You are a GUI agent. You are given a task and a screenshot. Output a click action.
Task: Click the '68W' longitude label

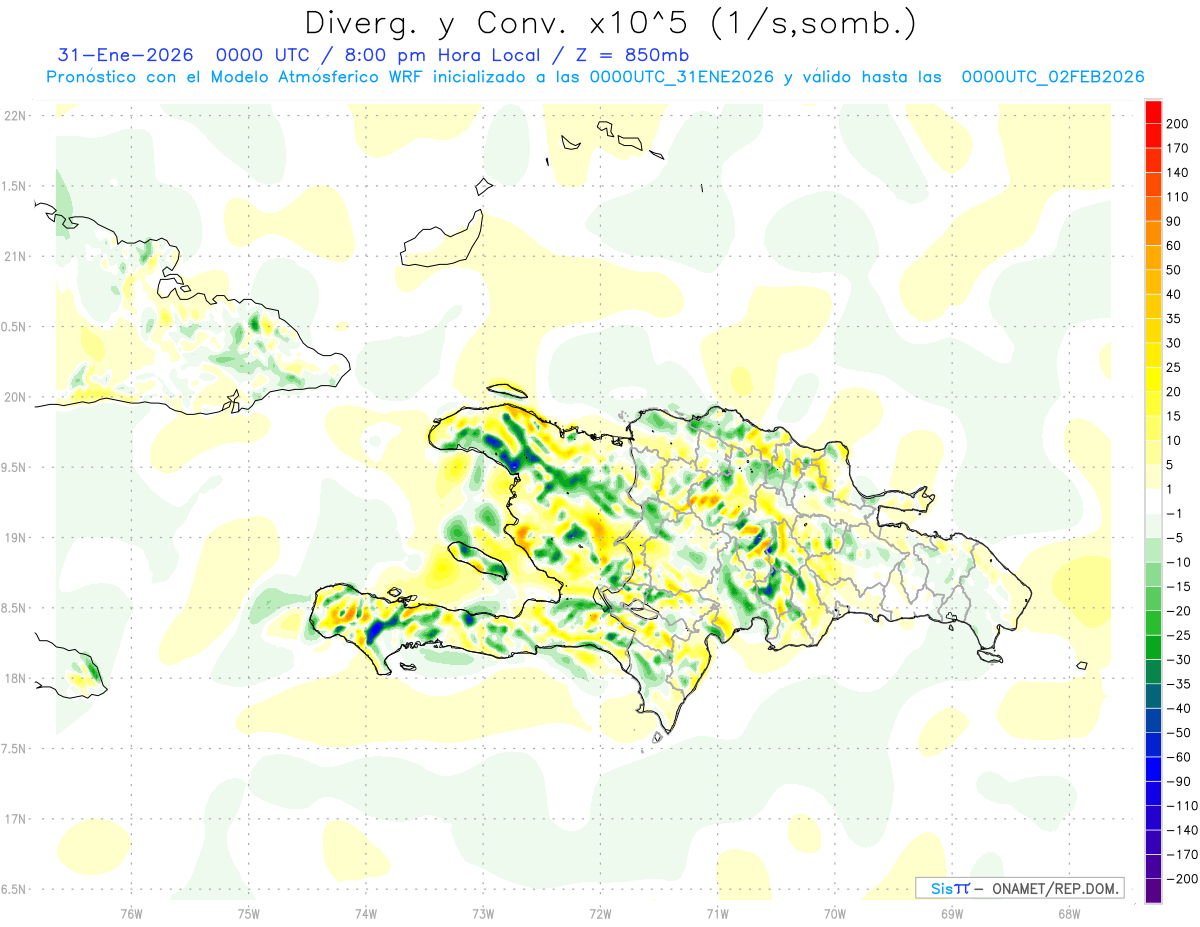[1068, 913]
